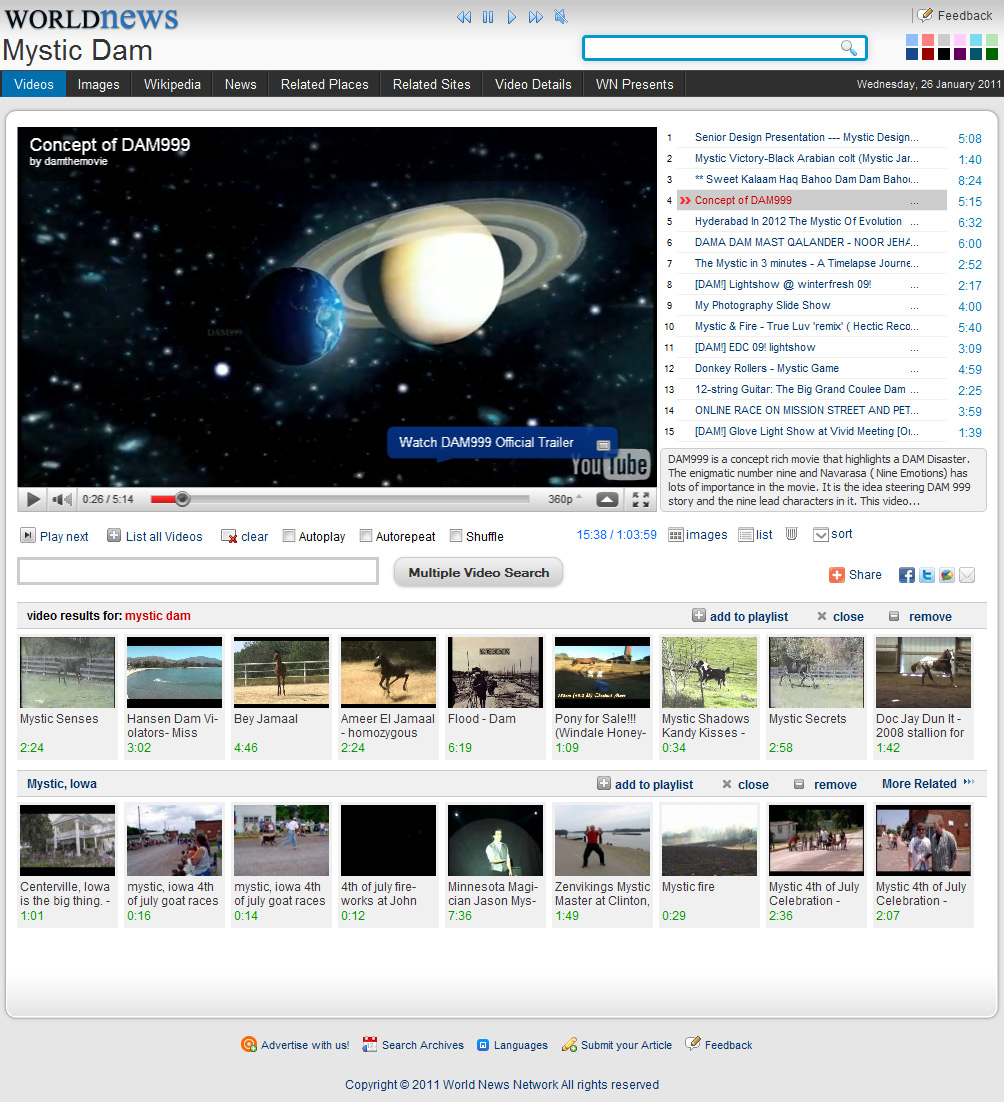The height and width of the screenshot is (1102, 1004).
Task: Enable the Autoplay checkbox
Action: [x=289, y=536]
